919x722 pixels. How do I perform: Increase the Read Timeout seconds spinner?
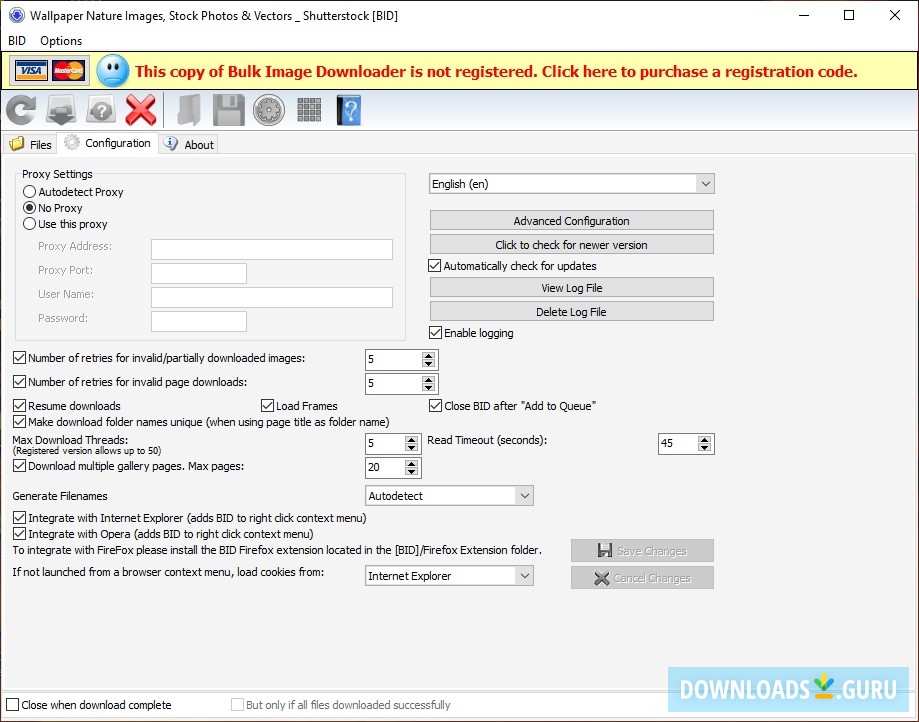pos(704,440)
